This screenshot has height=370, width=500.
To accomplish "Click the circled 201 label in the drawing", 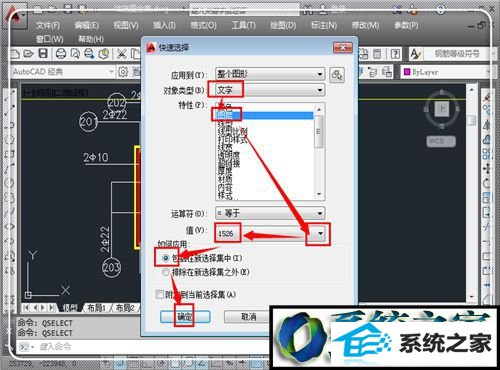I will click(88, 122).
